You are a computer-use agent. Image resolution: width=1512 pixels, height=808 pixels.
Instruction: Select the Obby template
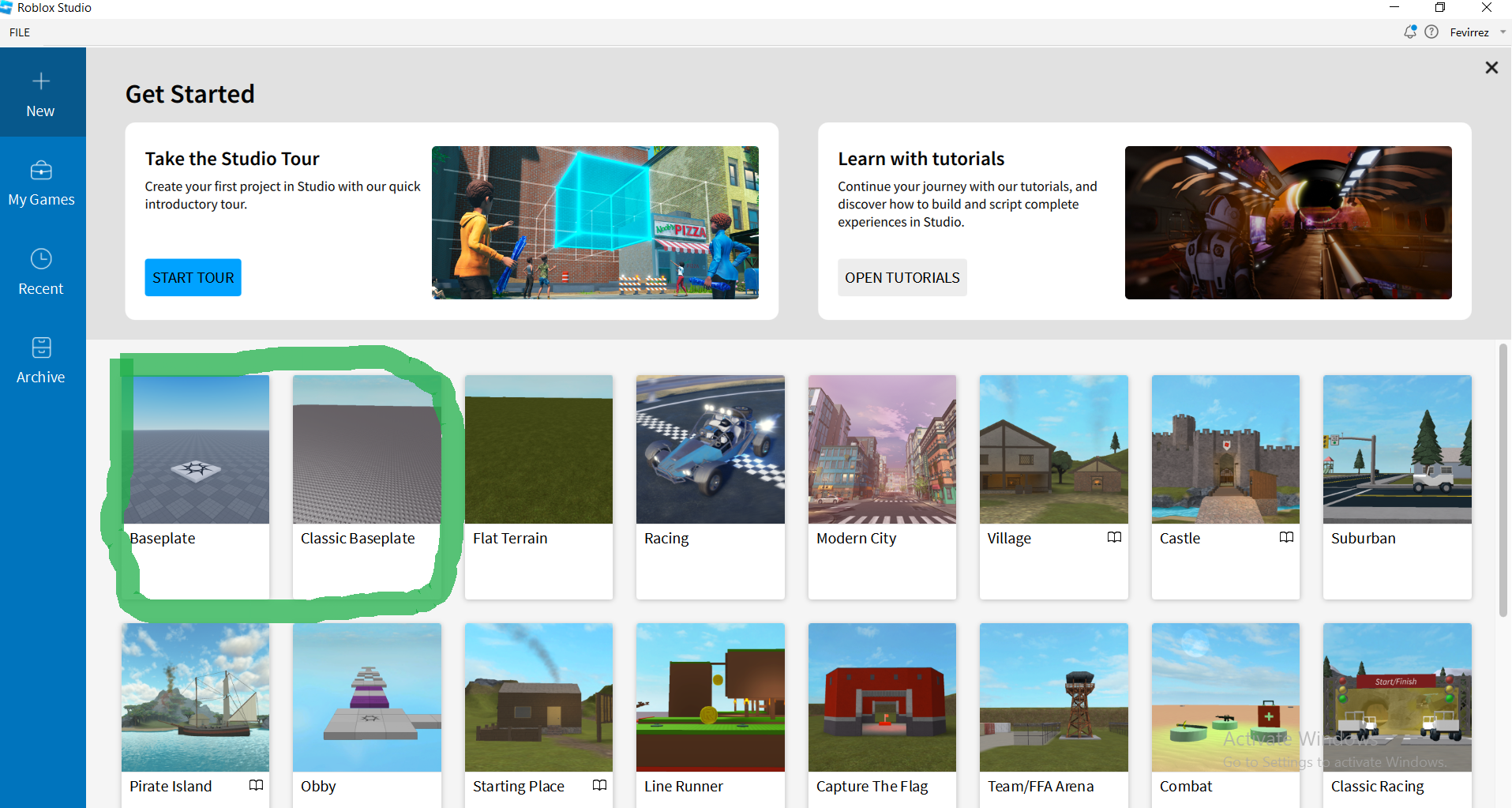point(367,715)
